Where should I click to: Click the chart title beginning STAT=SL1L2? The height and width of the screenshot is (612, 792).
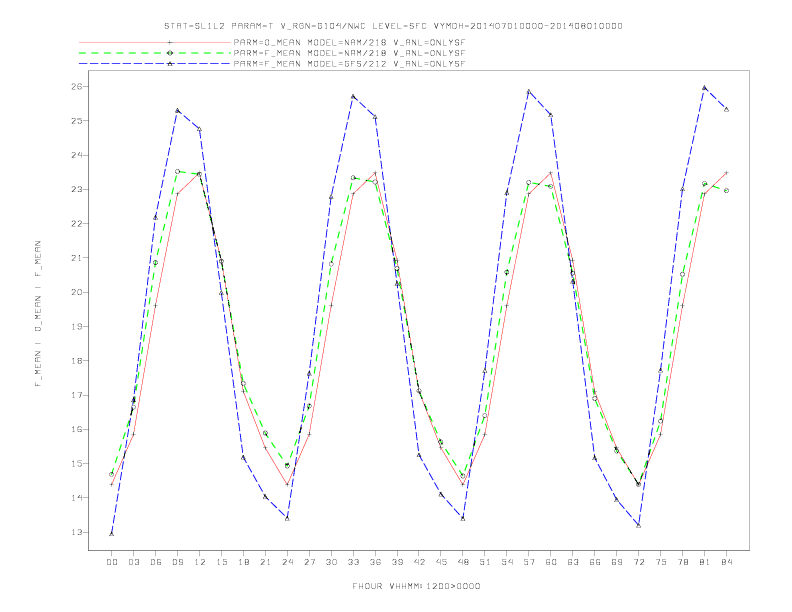(393, 26)
